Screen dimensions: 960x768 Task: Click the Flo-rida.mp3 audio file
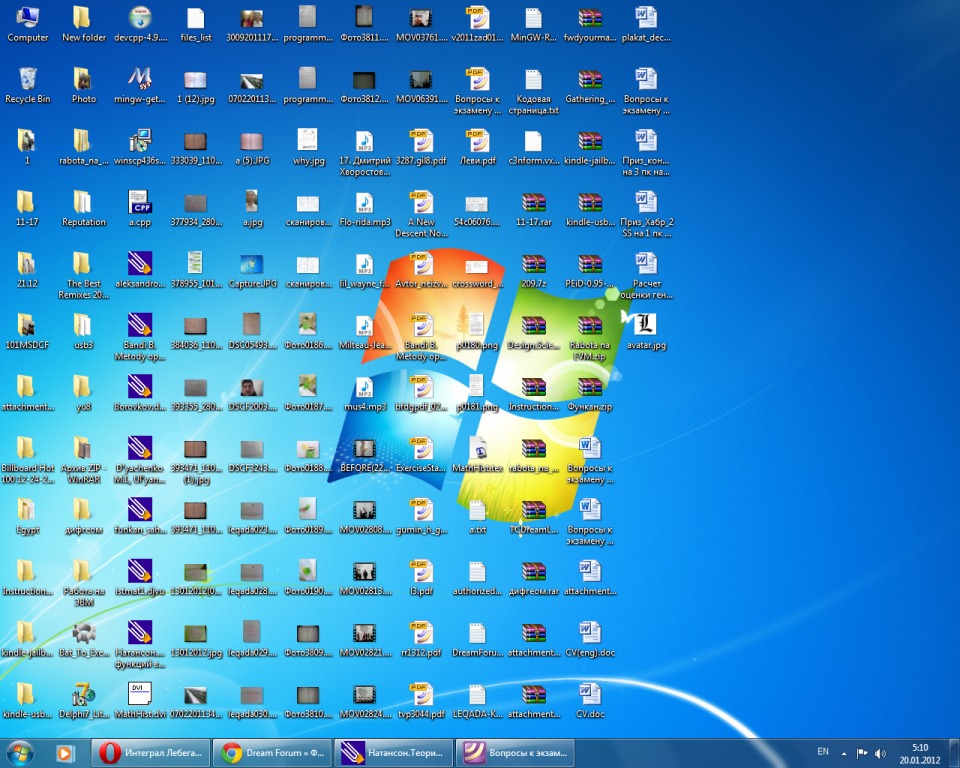coord(365,209)
